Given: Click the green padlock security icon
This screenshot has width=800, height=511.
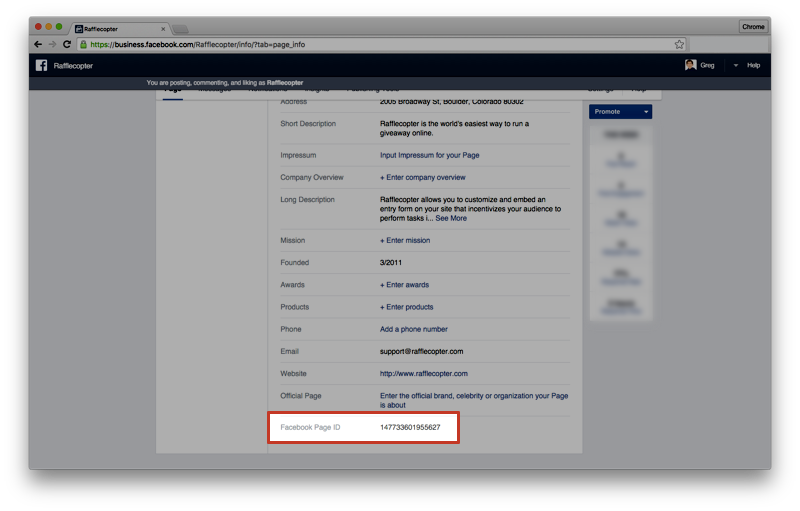Looking at the screenshot, I should pyautogui.click(x=84, y=44).
